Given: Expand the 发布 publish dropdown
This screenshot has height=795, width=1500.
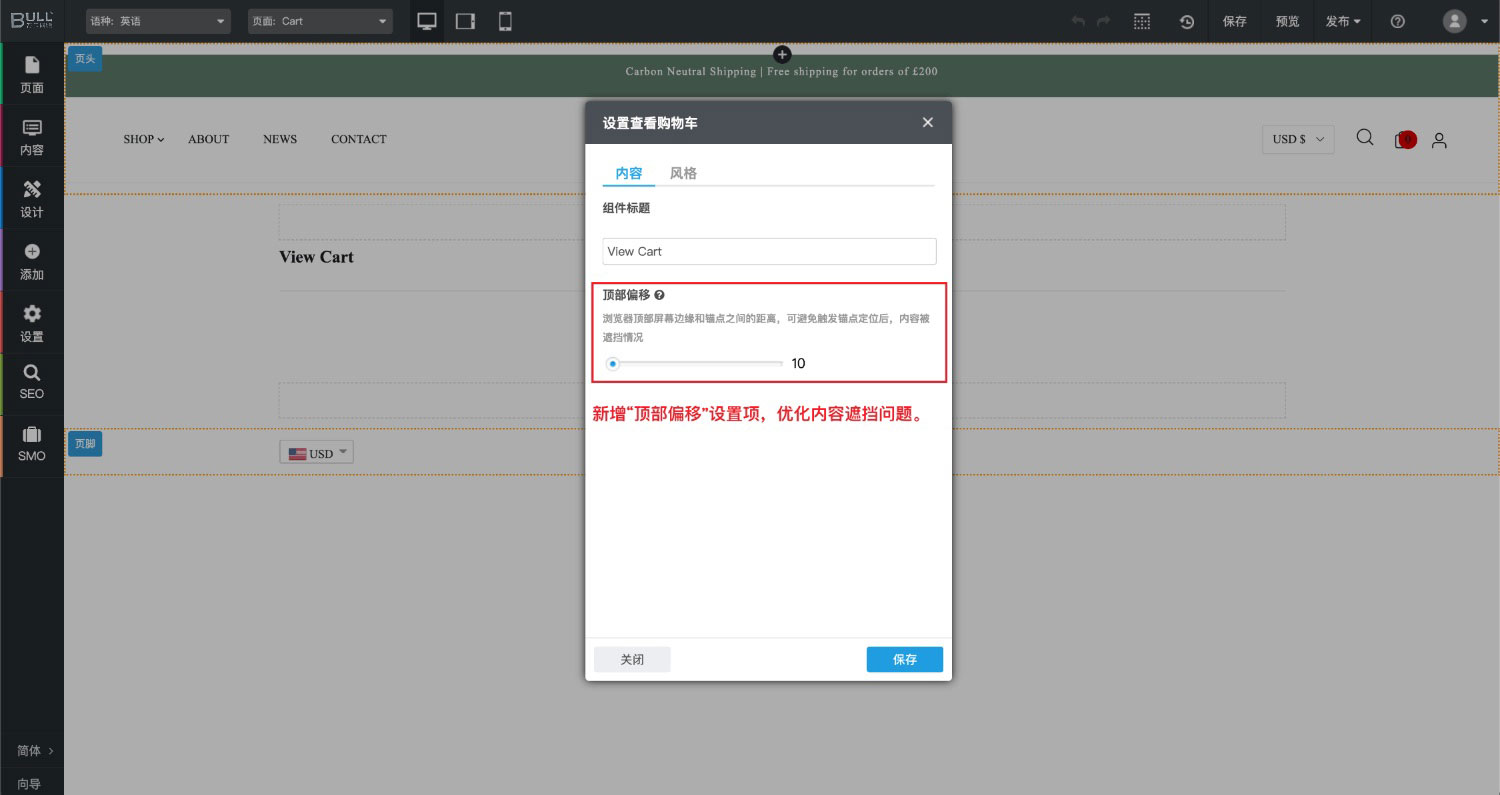Looking at the screenshot, I should (1343, 21).
